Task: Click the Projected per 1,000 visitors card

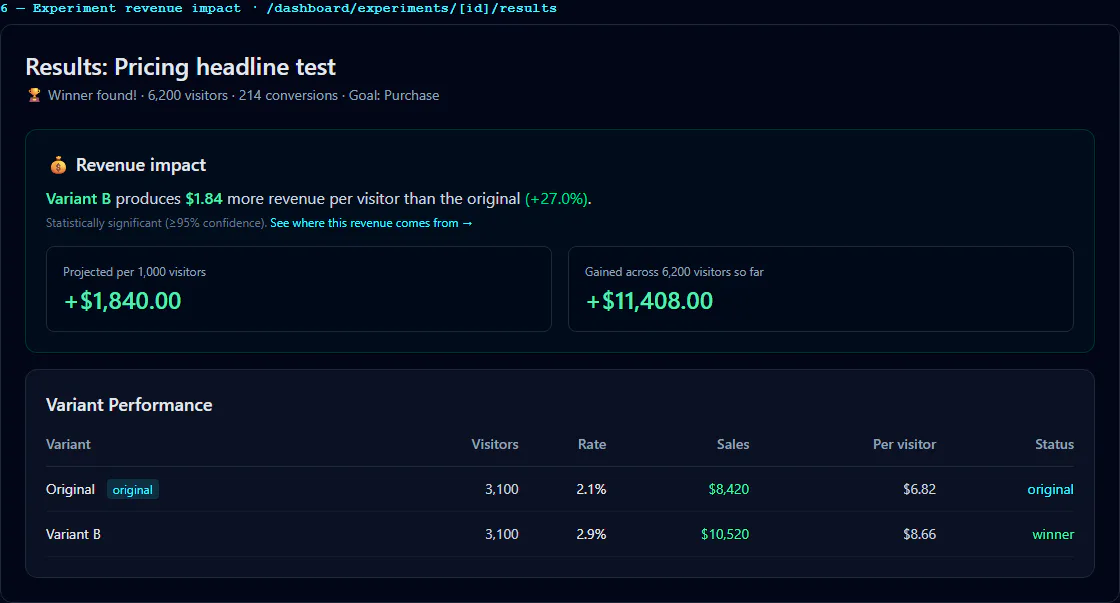Action: [299, 289]
